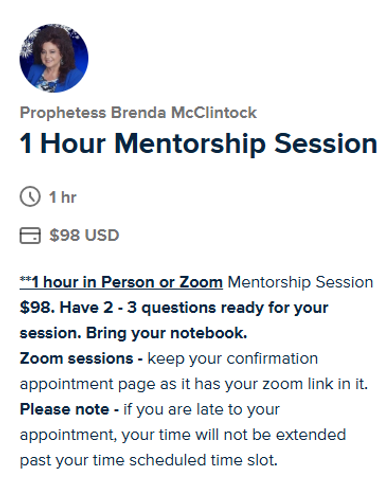Click the word Session in the large heading
This screenshot has height=503, width=377.
(325, 143)
